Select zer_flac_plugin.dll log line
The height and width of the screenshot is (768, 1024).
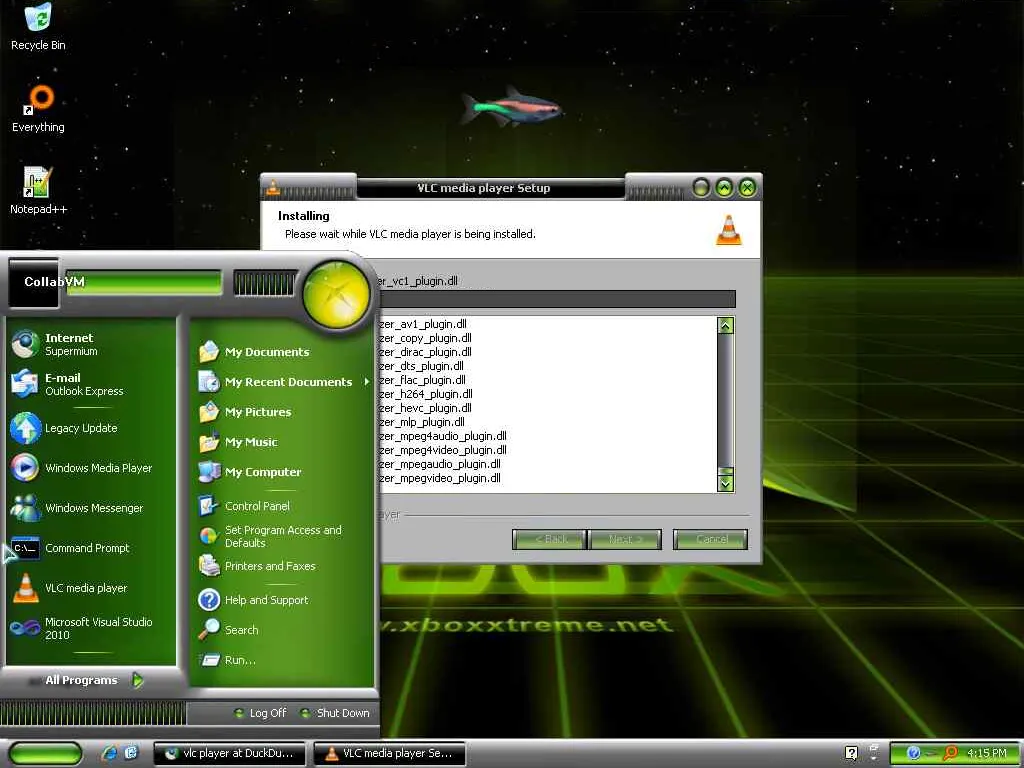tap(423, 380)
